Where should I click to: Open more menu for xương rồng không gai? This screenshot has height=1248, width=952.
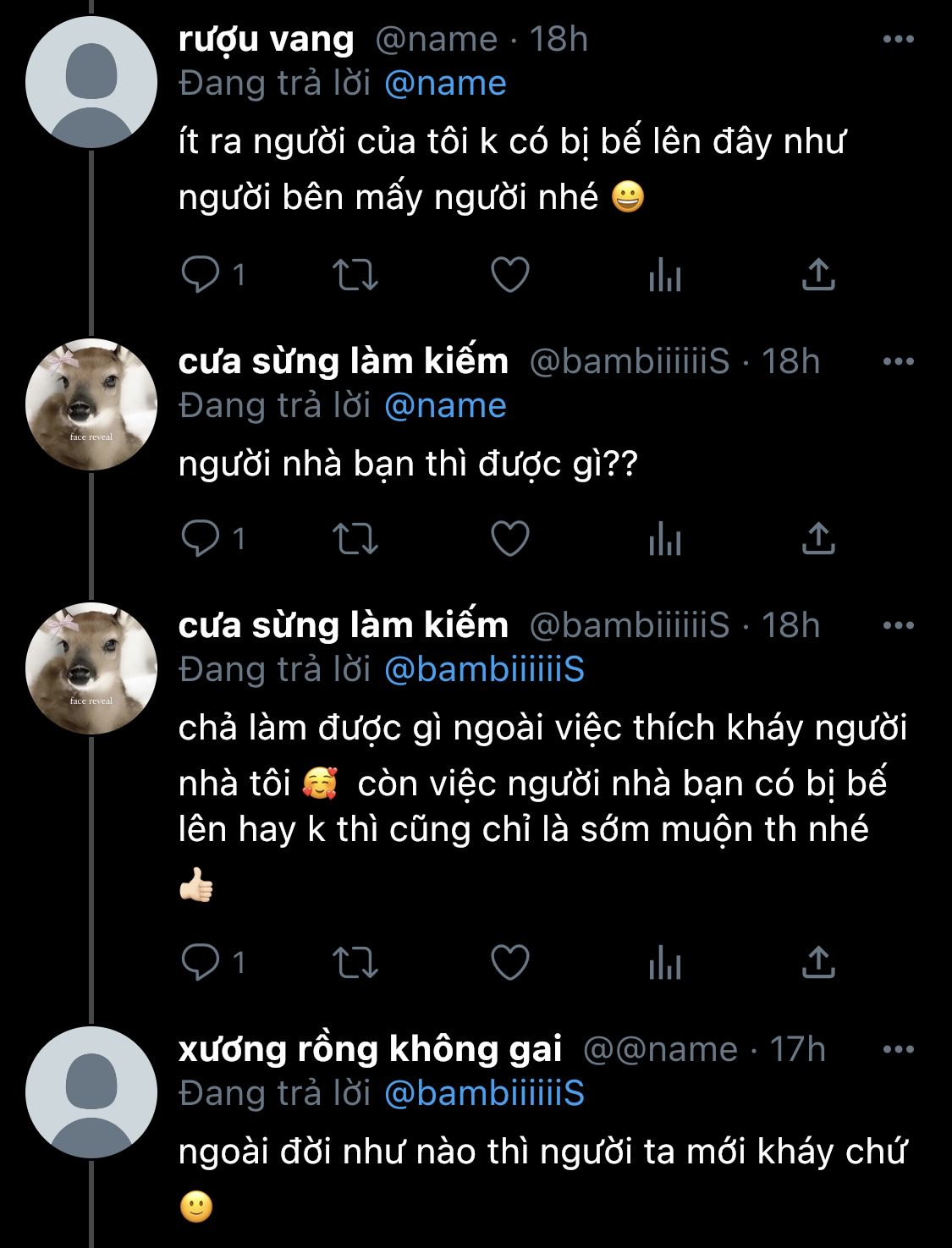coord(898,1049)
